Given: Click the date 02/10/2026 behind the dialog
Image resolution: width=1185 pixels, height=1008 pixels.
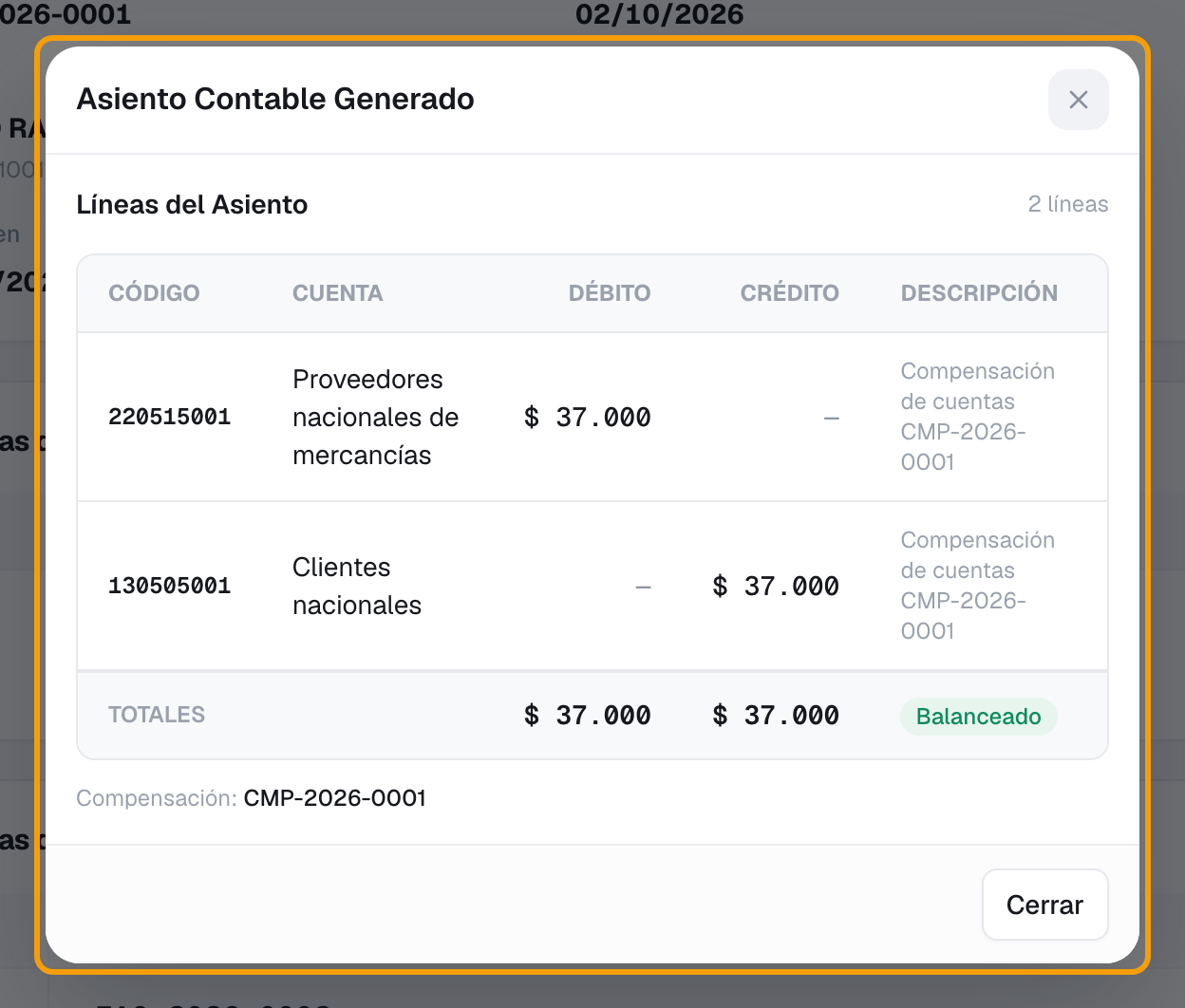Looking at the screenshot, I should [x=660, y=13].
